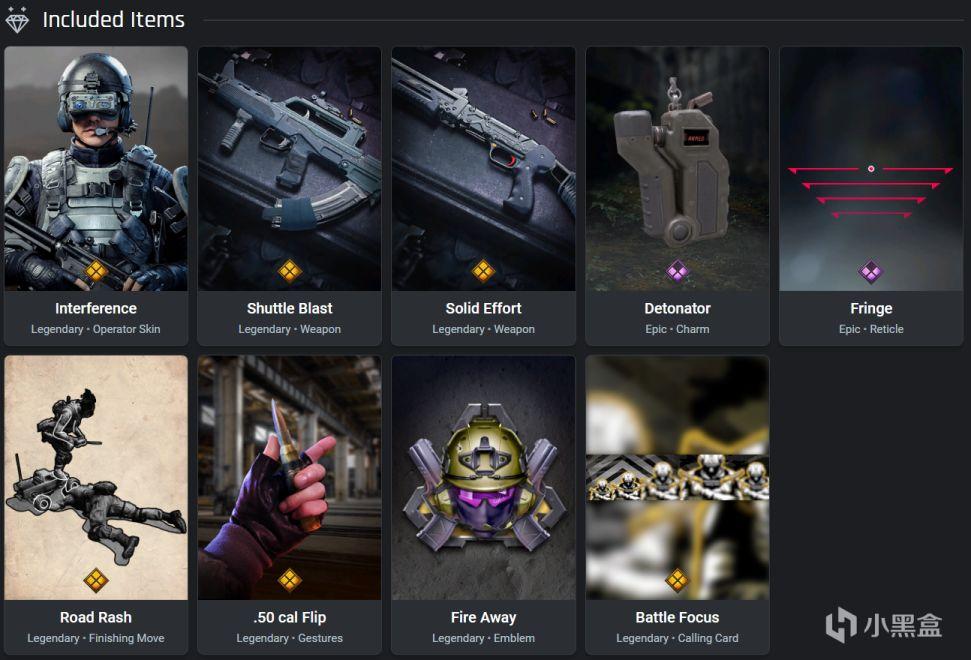Click the gold badge on .50 cal Flip
Screen dimensions: 971x660
click(x=289, y=580)
